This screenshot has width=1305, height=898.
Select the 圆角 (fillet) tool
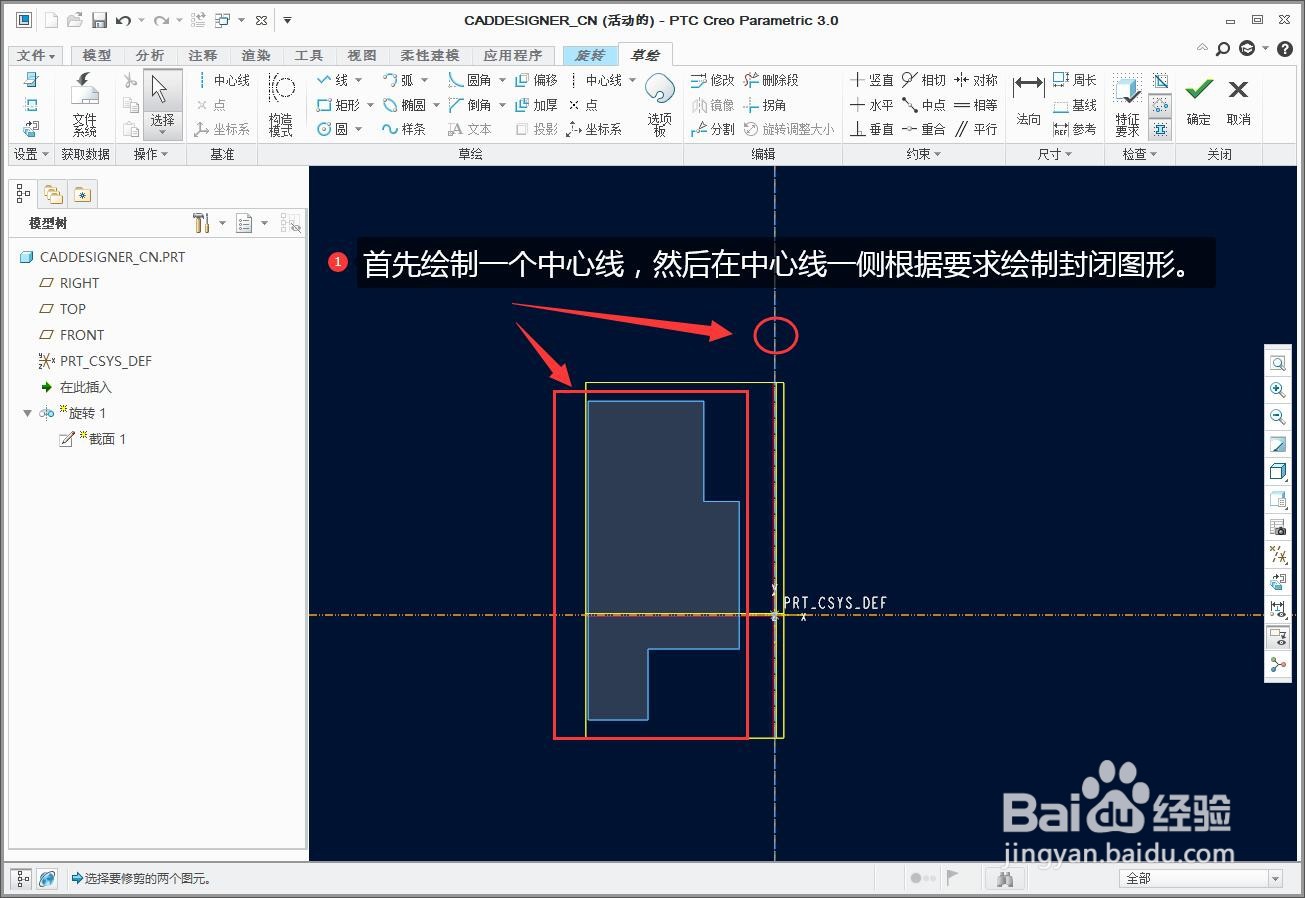pyautogui.click(x=470, y=80)
